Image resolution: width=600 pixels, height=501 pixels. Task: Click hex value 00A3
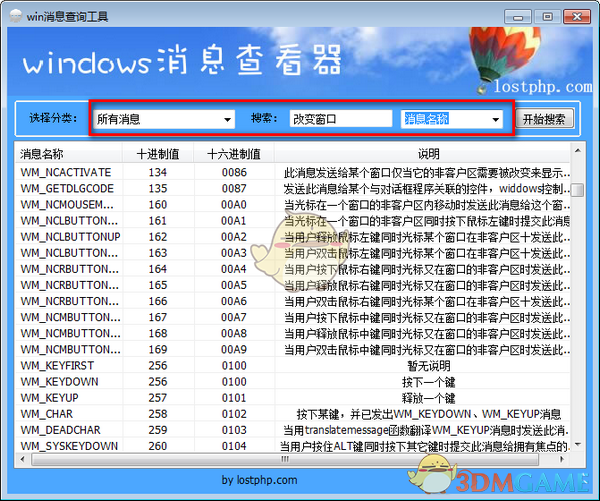pos(234,253)
